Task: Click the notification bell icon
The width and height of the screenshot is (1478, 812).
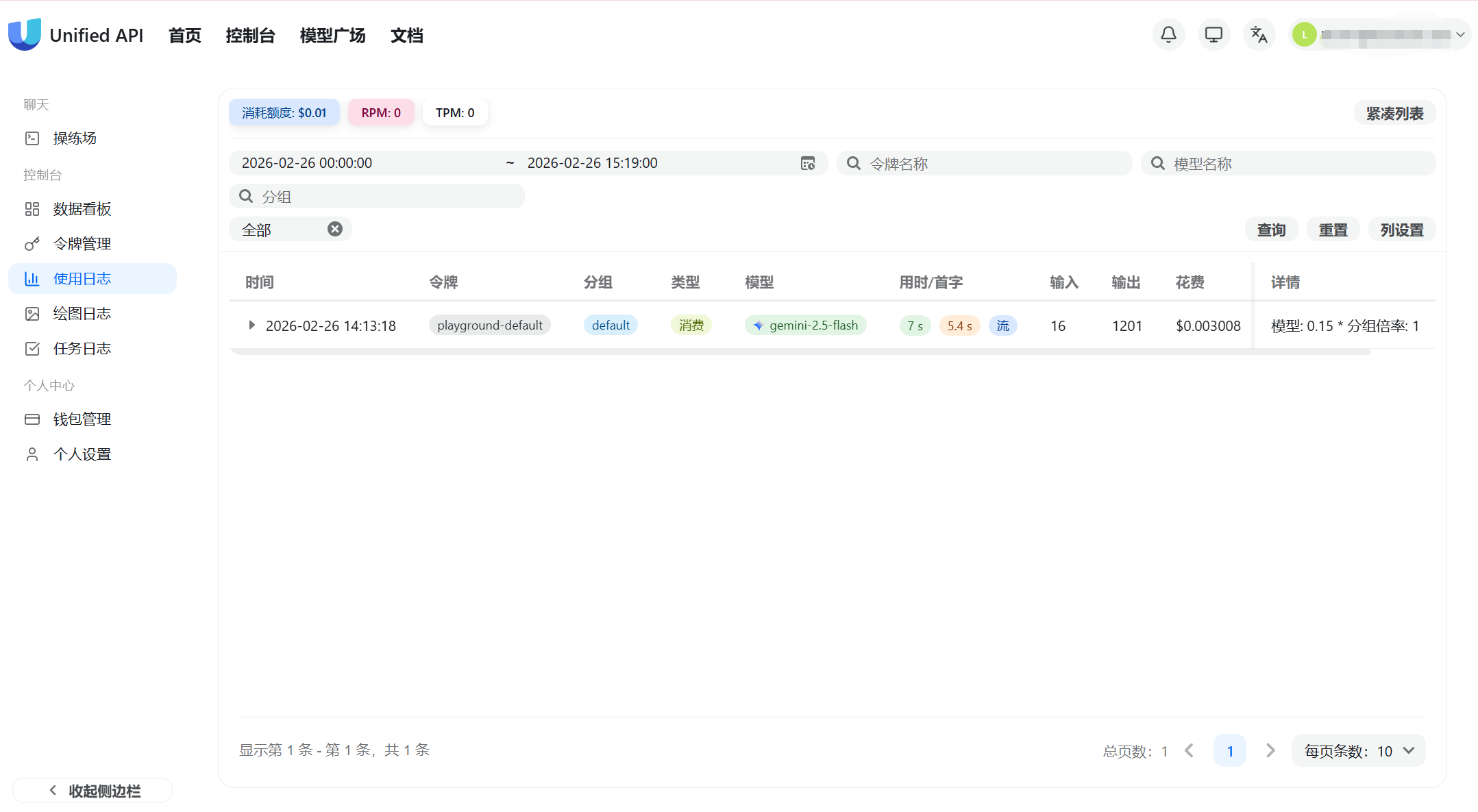Action: pyautogui.click(x=1168, y=34)
